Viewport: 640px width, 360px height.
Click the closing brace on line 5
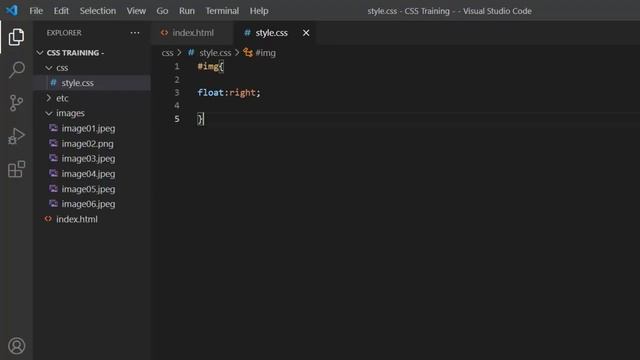[200, 119]
